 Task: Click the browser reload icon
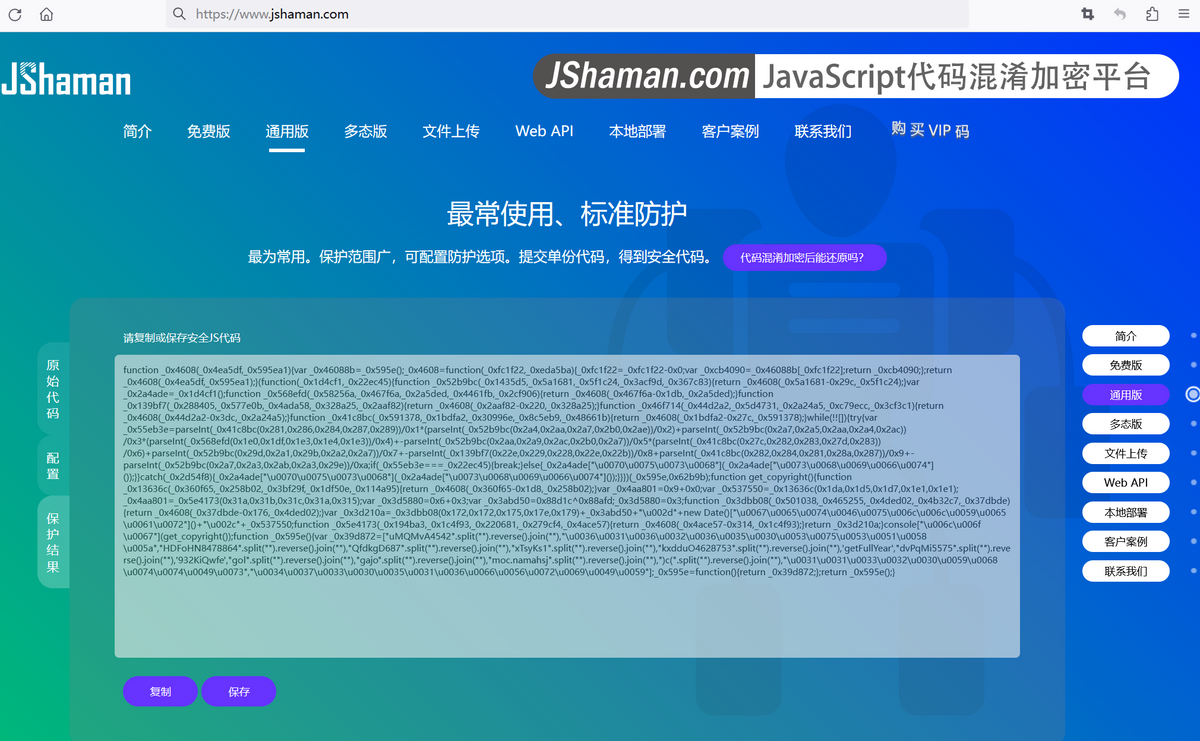(17, 14)
